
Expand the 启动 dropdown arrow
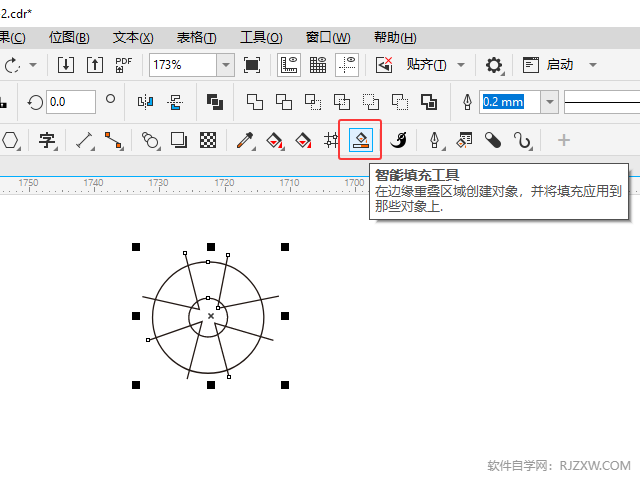coord(593,65)
